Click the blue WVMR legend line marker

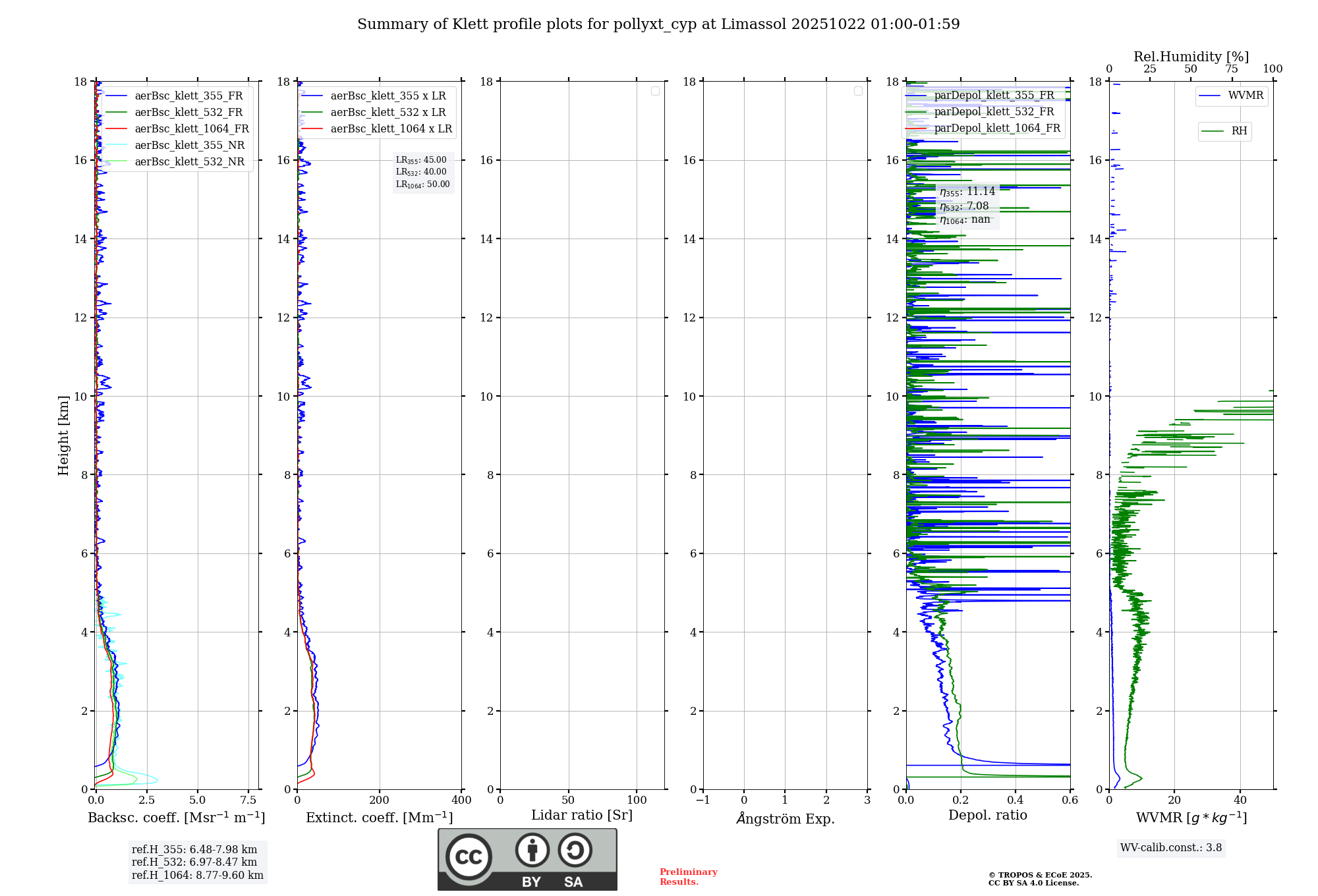(1210, 96)
